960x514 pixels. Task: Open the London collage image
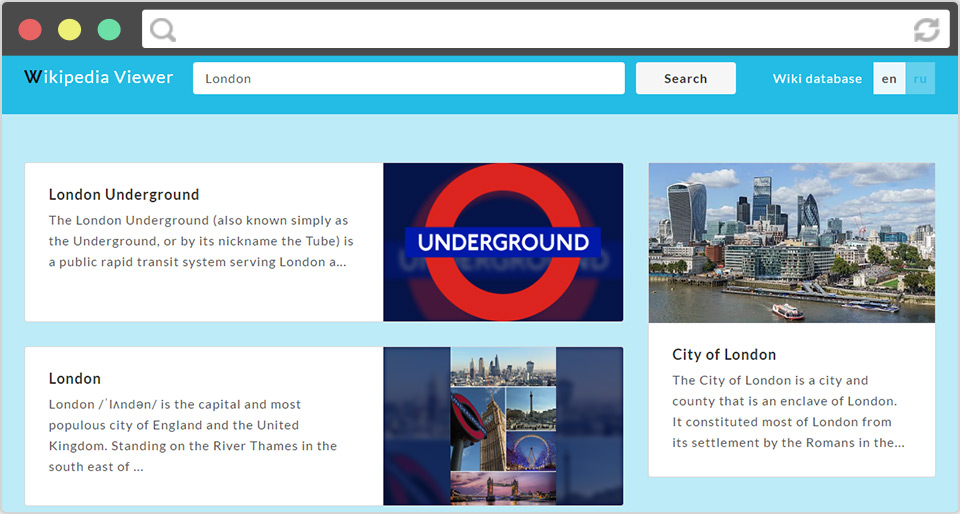[503, 426]
